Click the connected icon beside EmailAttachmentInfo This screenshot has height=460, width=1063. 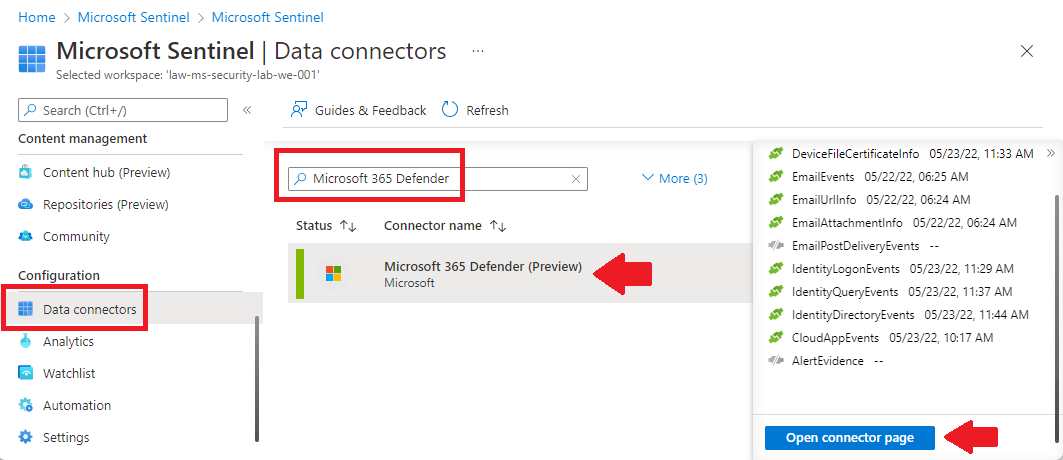pos(776,222)
